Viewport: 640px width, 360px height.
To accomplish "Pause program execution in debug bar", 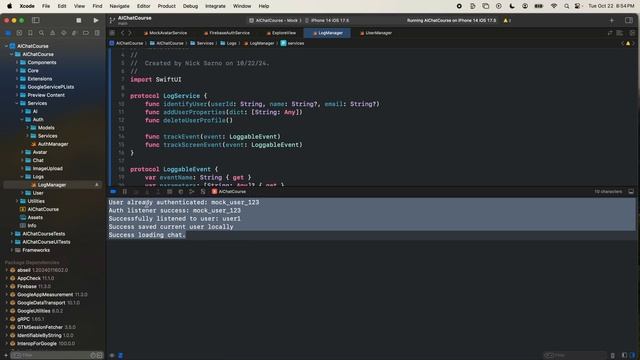I will tap(125, 191).
